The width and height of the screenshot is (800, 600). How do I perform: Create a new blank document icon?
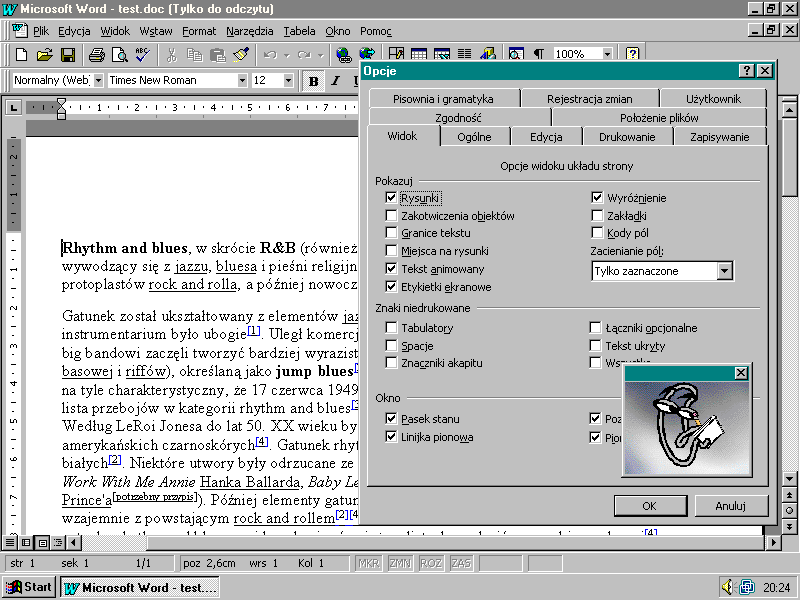(21, 54)
